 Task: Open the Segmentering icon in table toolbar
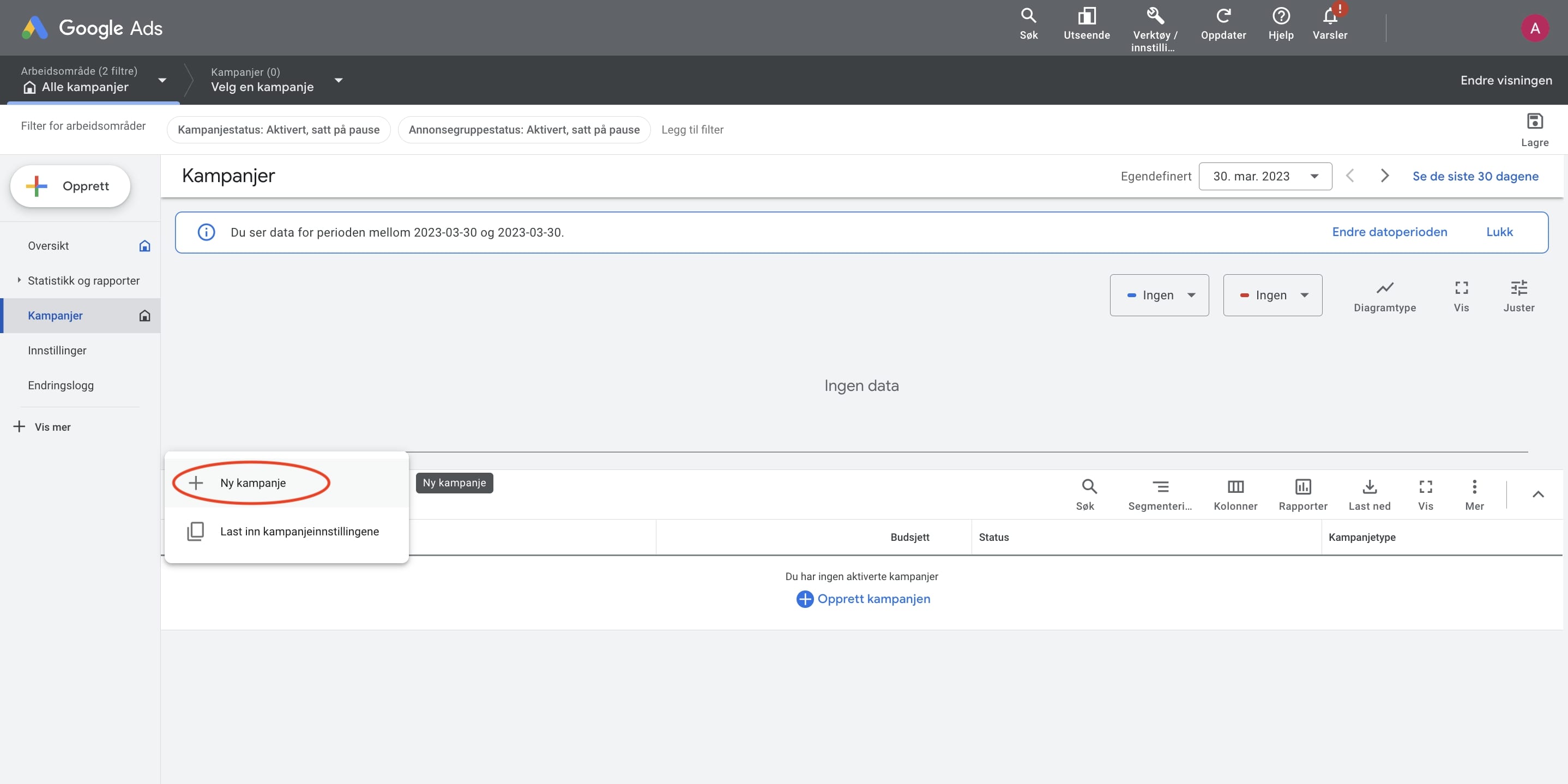1160,487
